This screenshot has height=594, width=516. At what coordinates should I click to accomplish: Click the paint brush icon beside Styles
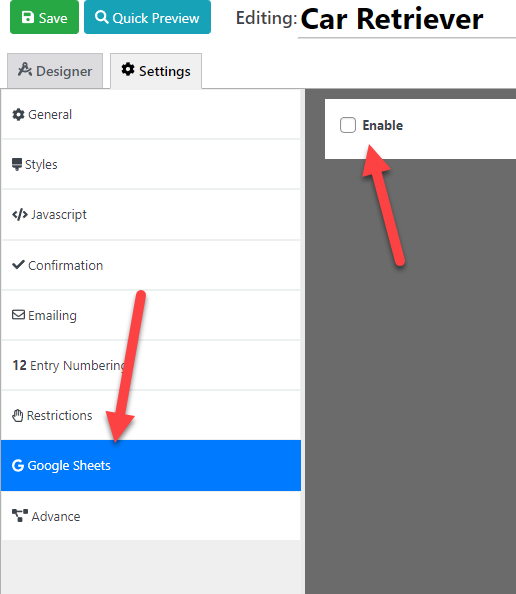tap(17, 164)
